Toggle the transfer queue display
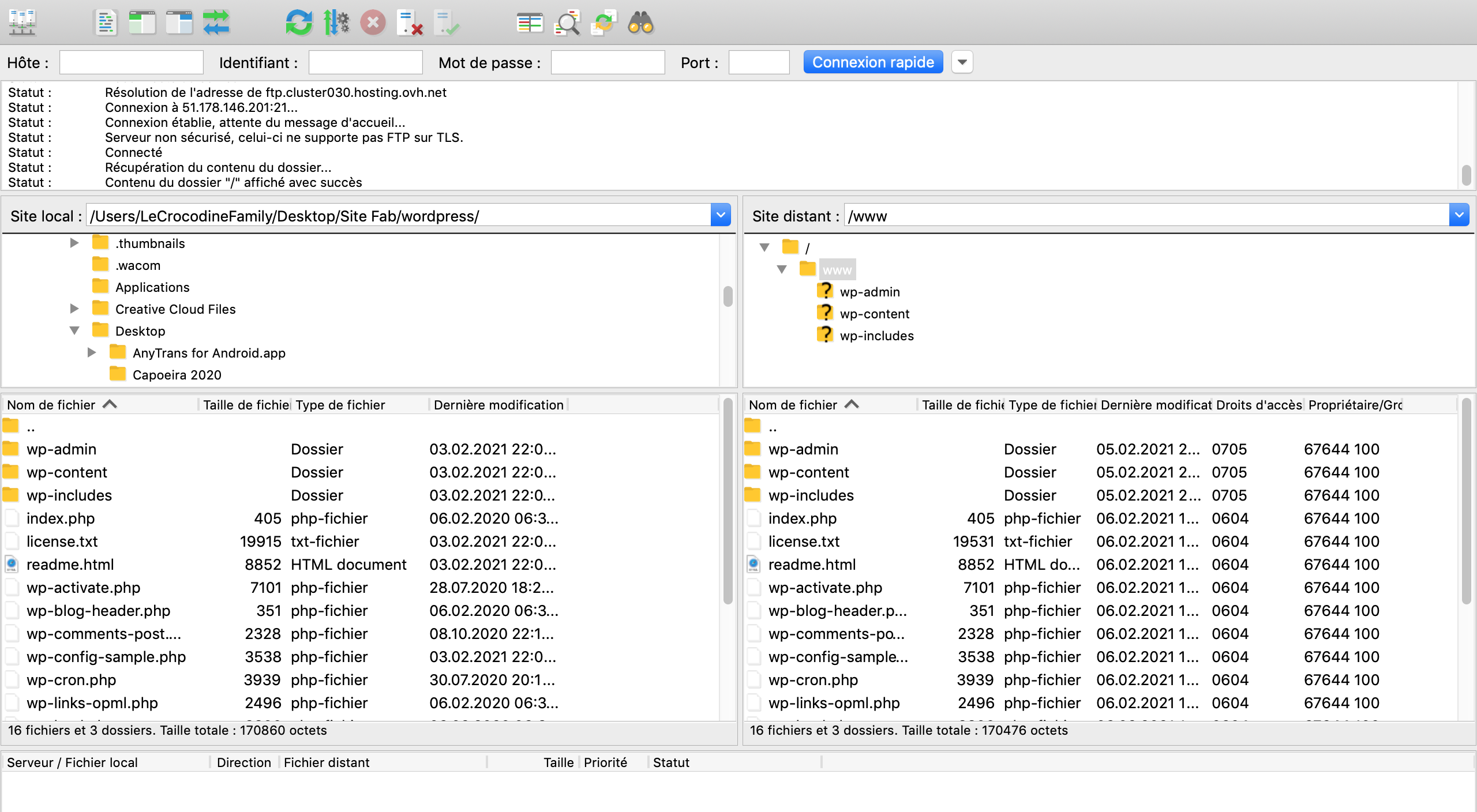Image resolution: width=1477 pixels, height=812 pixels. pos(216,23)
